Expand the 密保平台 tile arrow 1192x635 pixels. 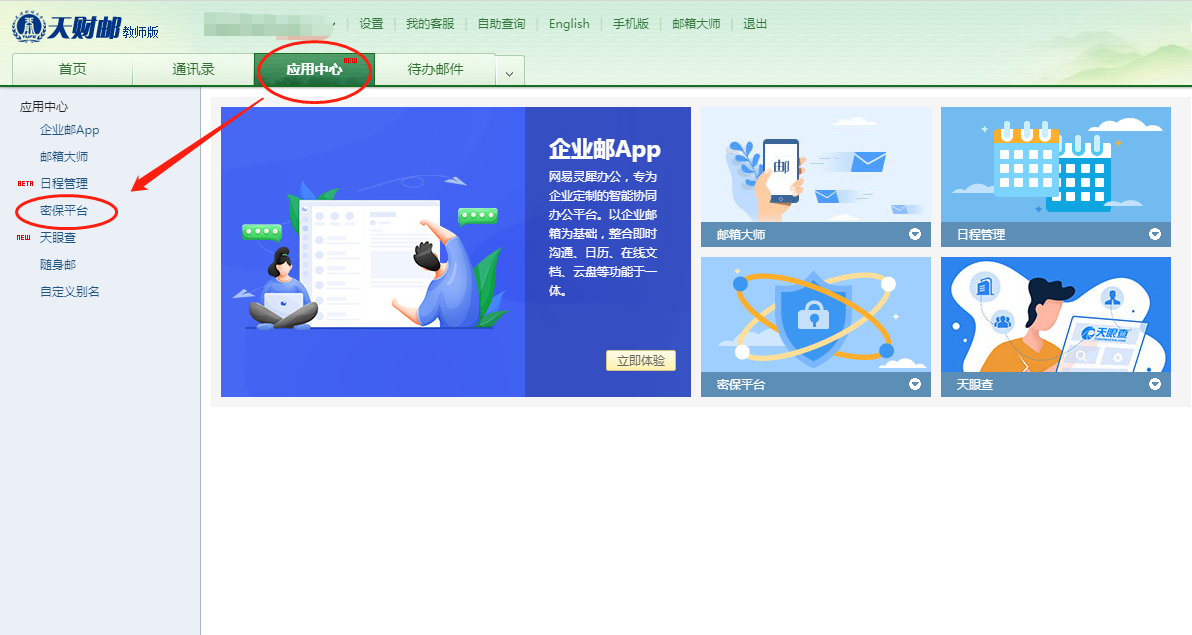pos(915,385)
